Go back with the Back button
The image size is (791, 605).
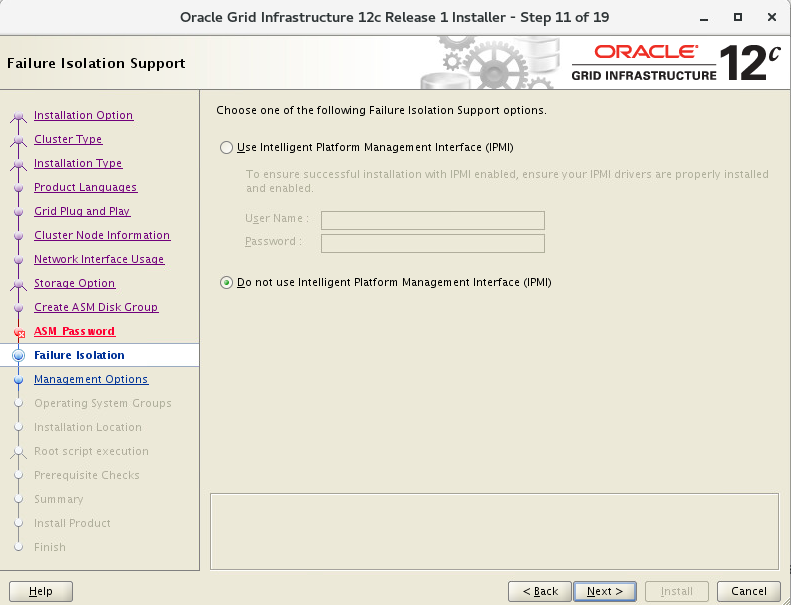point(540,591)
